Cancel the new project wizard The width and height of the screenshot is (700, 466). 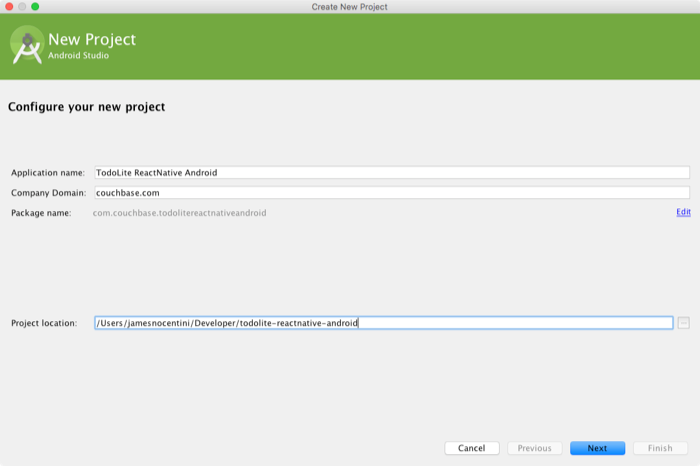(x=472, y=448)
